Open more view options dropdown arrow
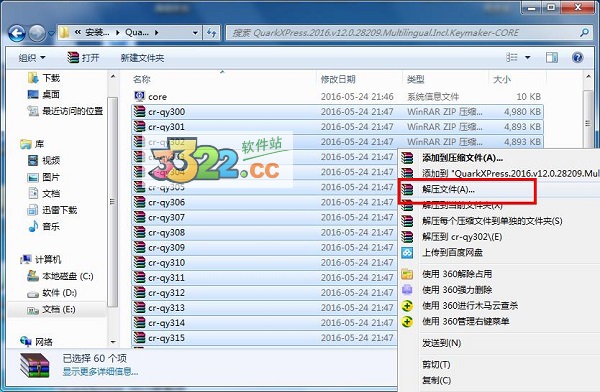The width and height of the screenshot is (600, 392). tap(528, 57)
